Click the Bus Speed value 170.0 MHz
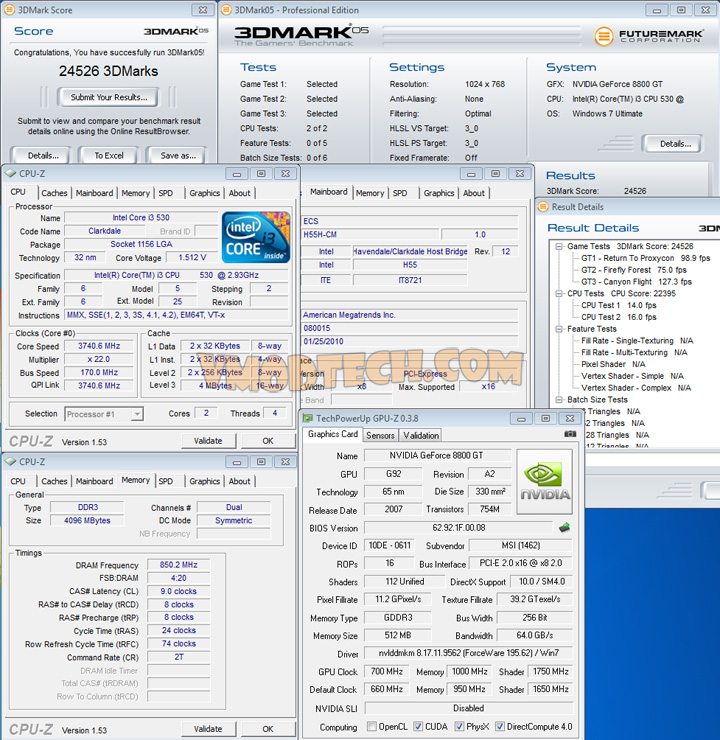 (x=99, y=372)
